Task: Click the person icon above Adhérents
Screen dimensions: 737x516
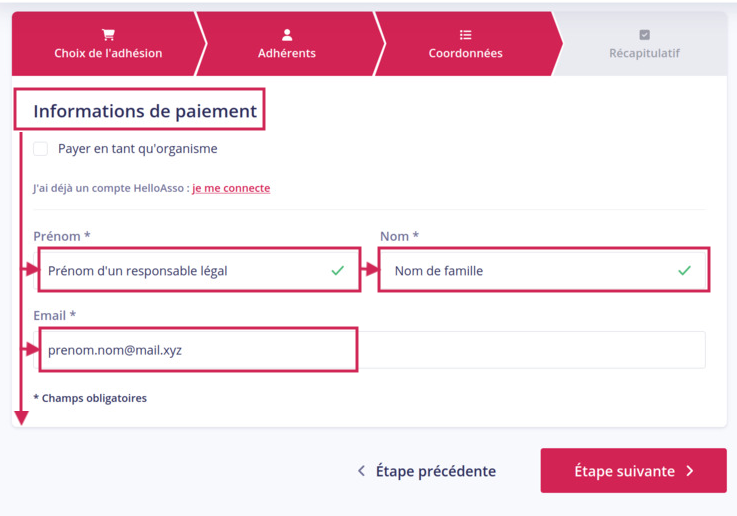Action: [x=287, y=35]
